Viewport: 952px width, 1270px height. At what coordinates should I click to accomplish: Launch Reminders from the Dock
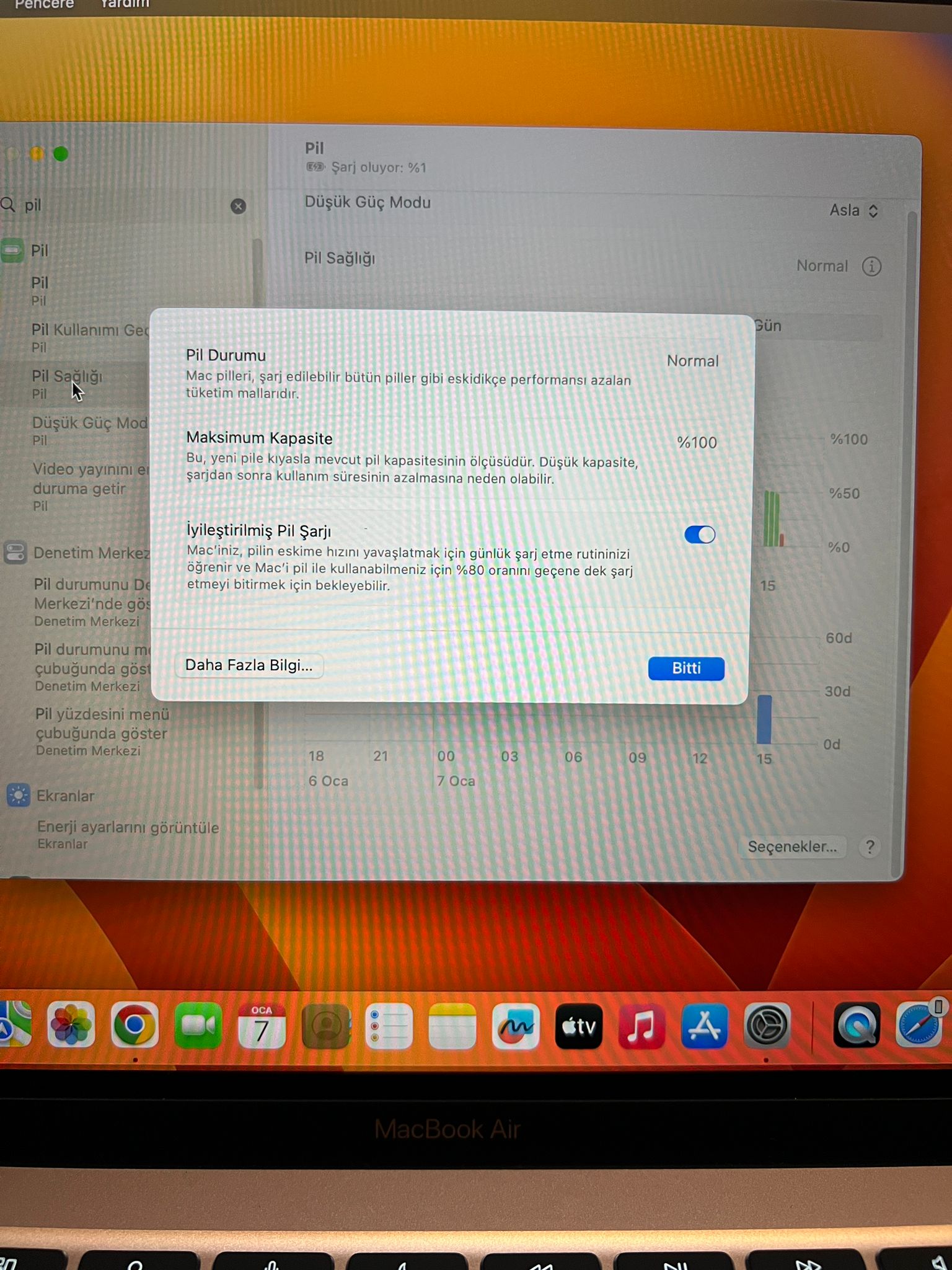(389, 1026)
